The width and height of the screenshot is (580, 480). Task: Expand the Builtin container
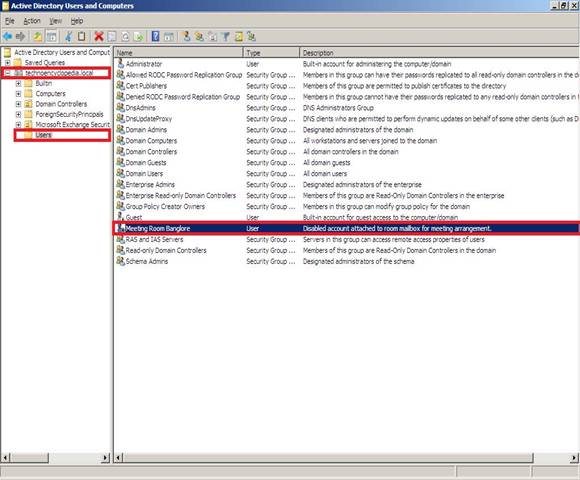click(x=18, y=83)
